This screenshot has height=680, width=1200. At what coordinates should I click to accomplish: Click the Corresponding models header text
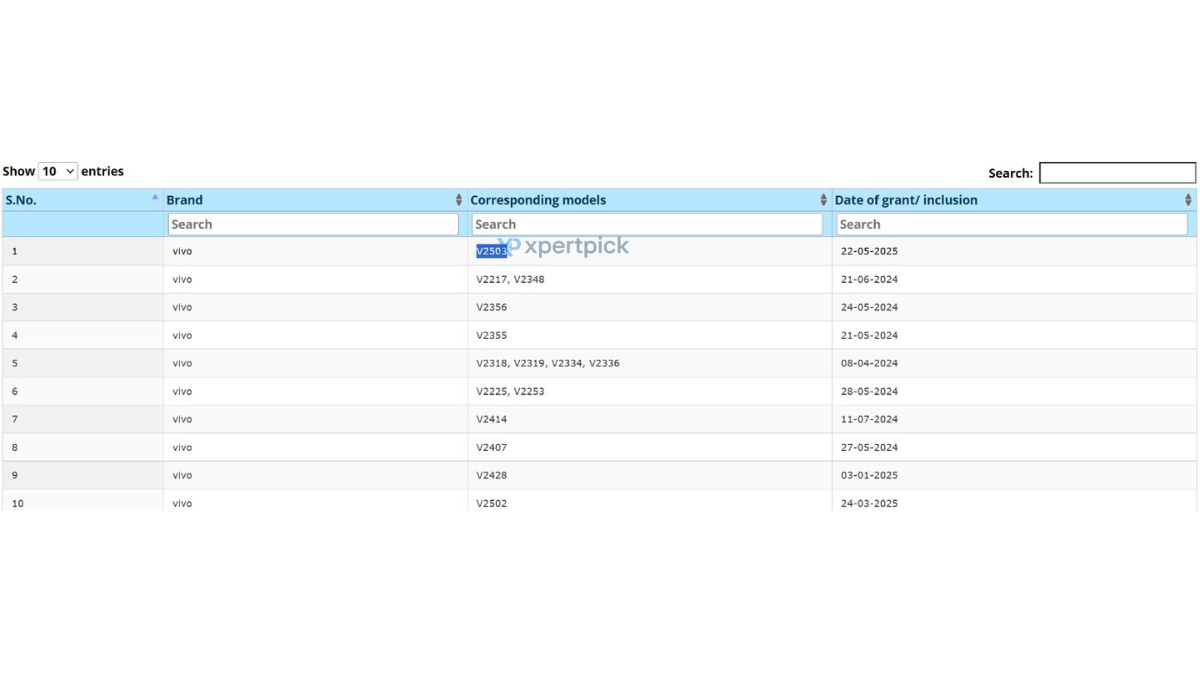tap(538, 200)
